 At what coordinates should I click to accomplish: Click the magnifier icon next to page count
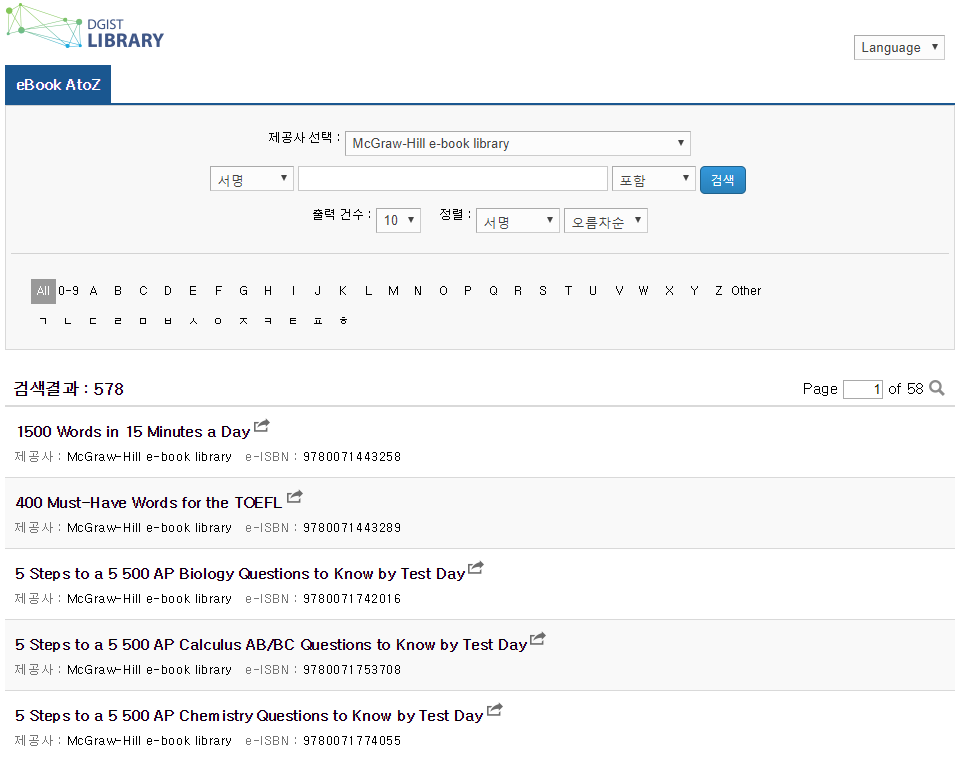(937, 388)
